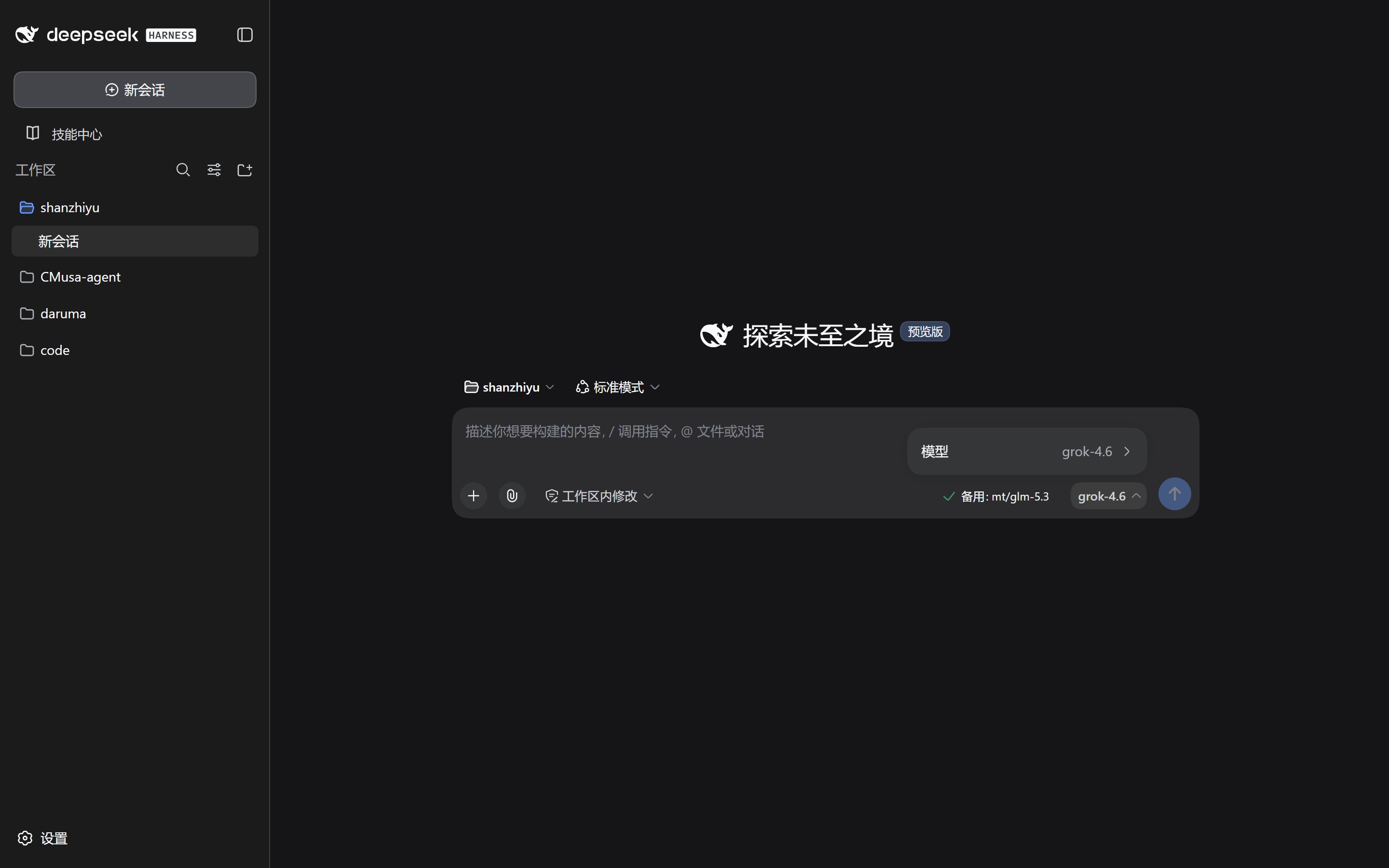Attach a file with the paperclip icon
Screen dimensions: 1389x868
(512, 495)
